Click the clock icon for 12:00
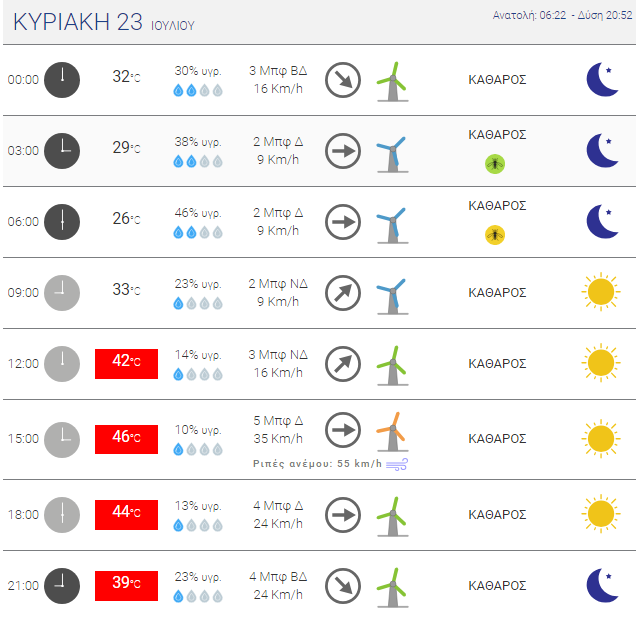The height and width of the screenshot is (617, 636). tap(62, 363)
